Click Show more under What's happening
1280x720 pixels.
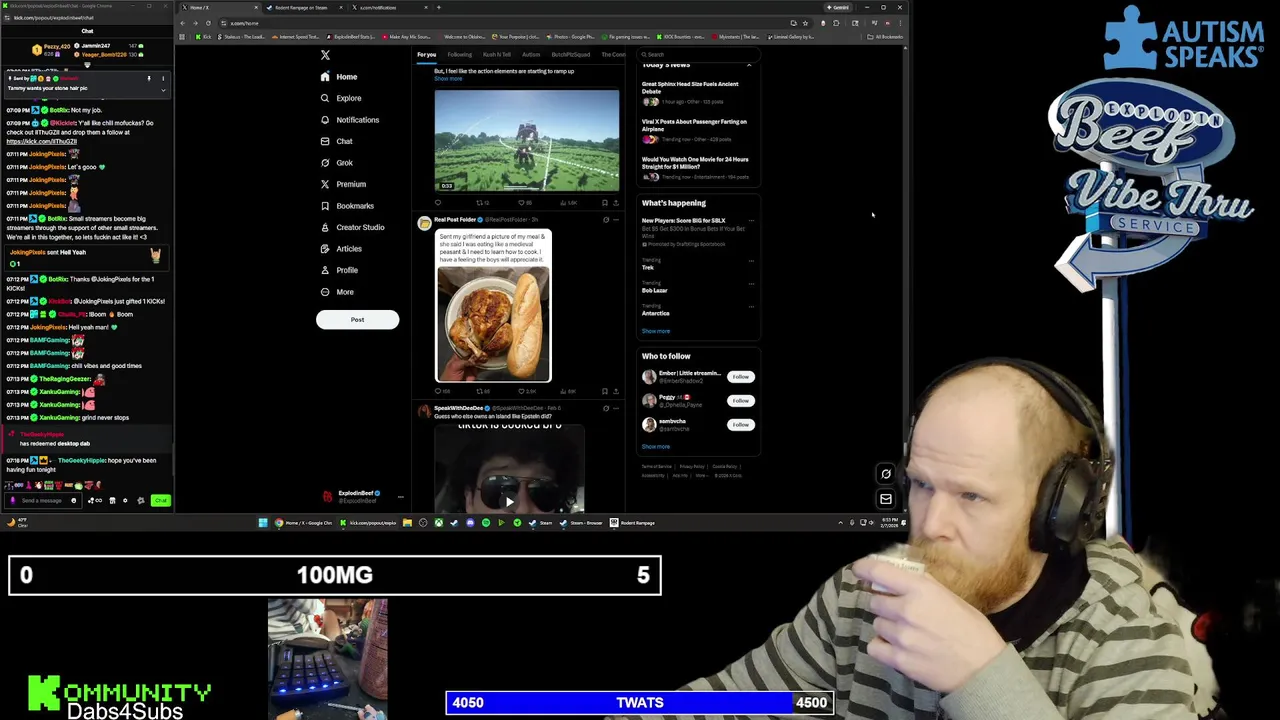coord(656,331)
